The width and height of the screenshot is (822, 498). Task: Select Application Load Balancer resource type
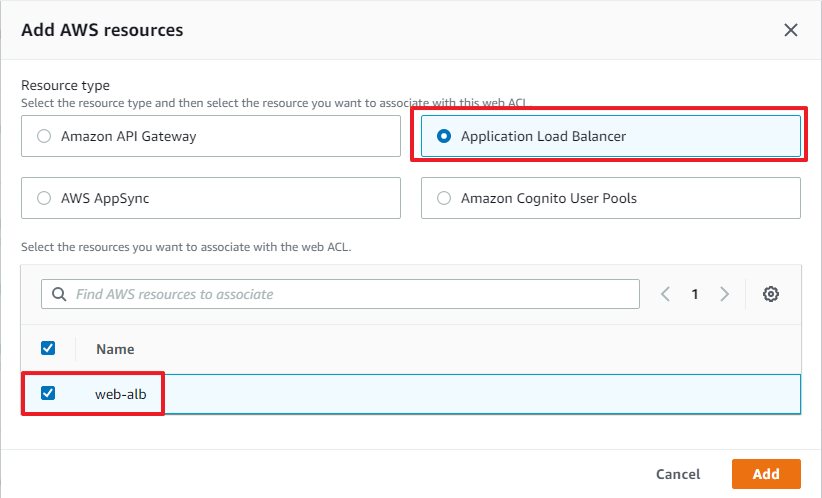click(611, 136)
